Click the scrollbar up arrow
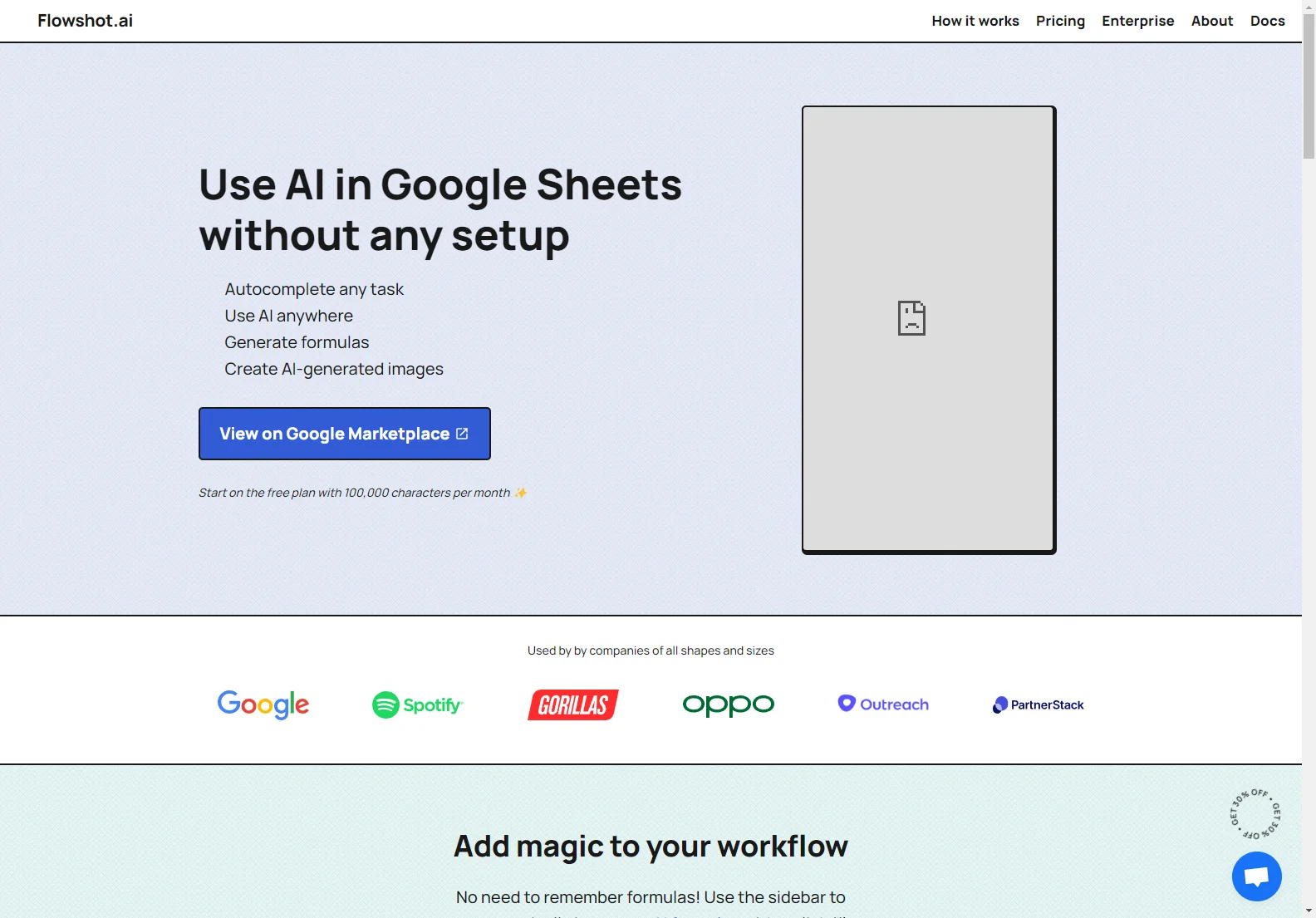Viewport: 1316px width, 918px height. (x=1309, y=7)
